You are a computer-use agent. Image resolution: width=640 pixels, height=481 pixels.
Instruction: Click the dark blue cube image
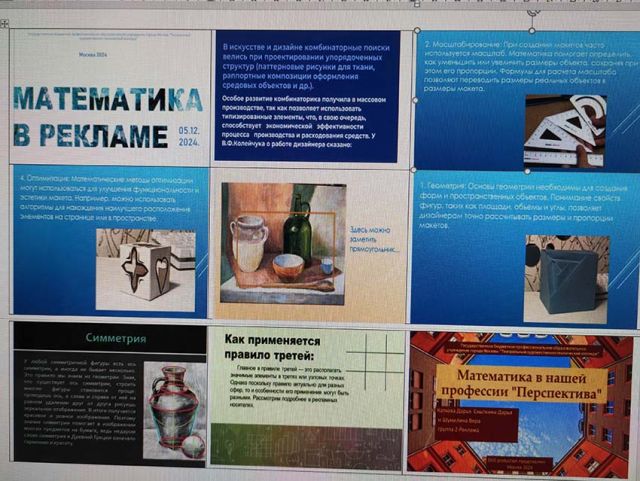[567, 271]
